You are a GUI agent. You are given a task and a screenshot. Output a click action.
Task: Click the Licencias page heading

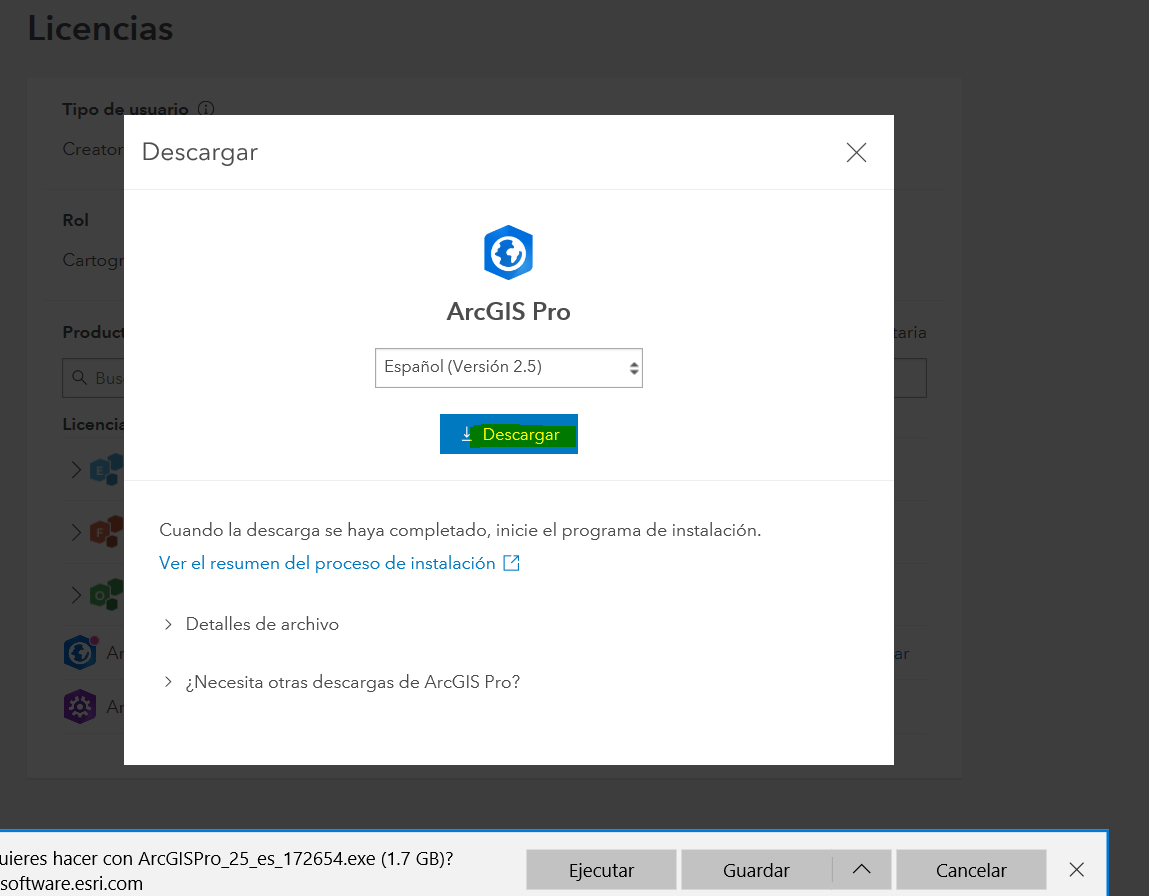coord(100,29)
